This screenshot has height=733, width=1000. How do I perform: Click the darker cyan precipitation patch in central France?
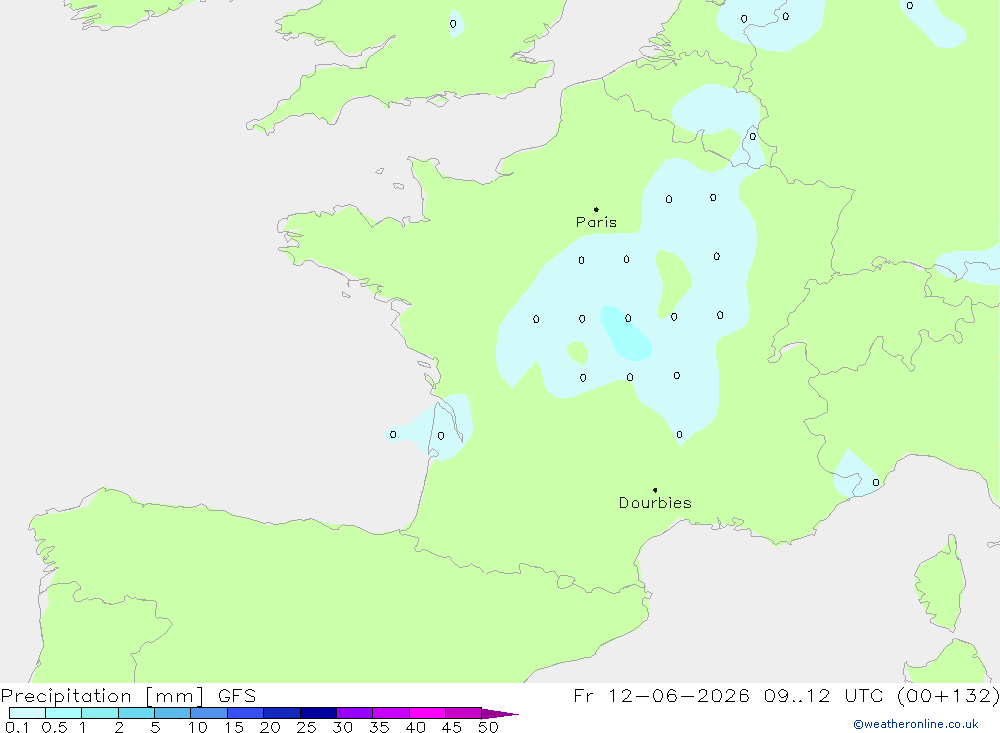(x=624, y=334)
